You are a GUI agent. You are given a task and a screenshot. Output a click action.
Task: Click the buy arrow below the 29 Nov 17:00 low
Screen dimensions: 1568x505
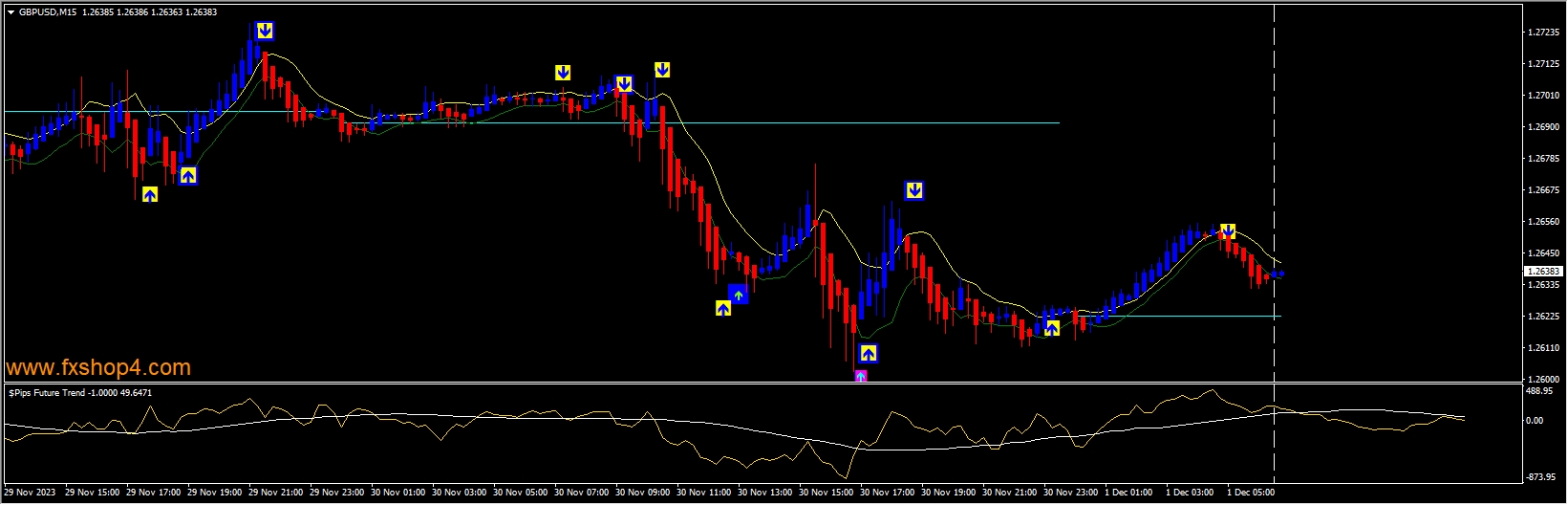(x=150, y=194)
